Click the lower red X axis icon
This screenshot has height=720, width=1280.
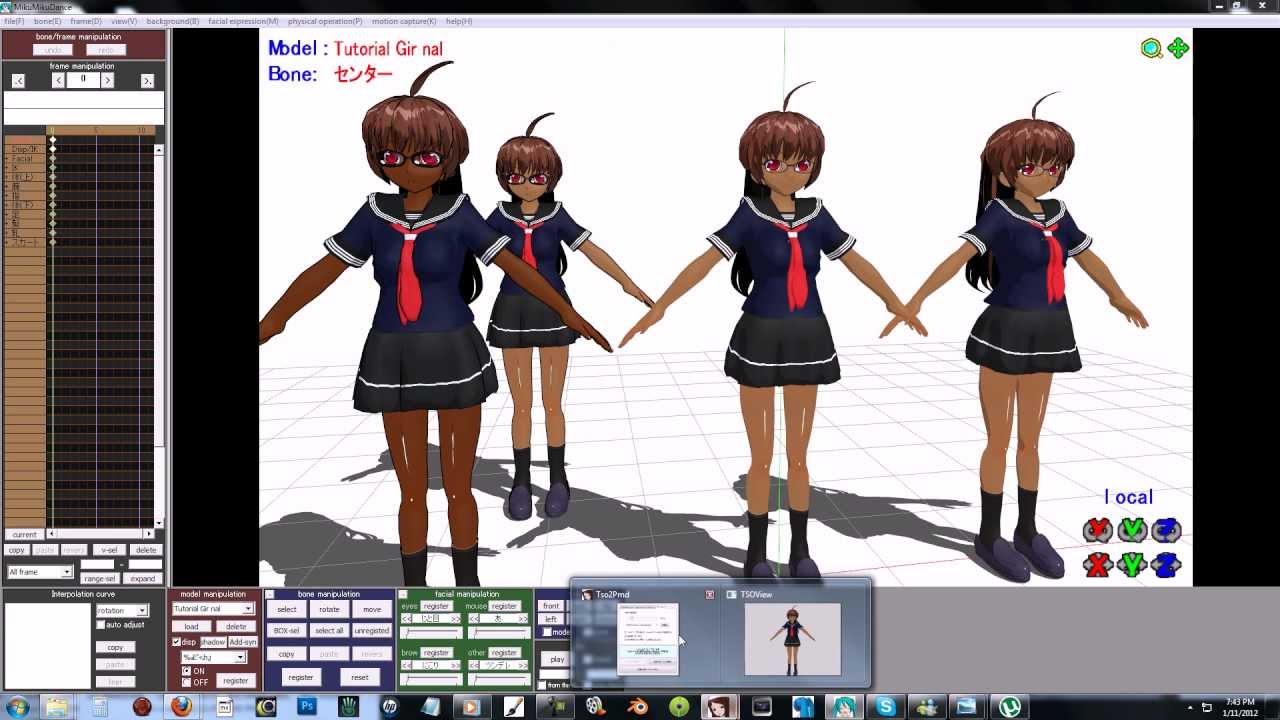[1098, 565]
